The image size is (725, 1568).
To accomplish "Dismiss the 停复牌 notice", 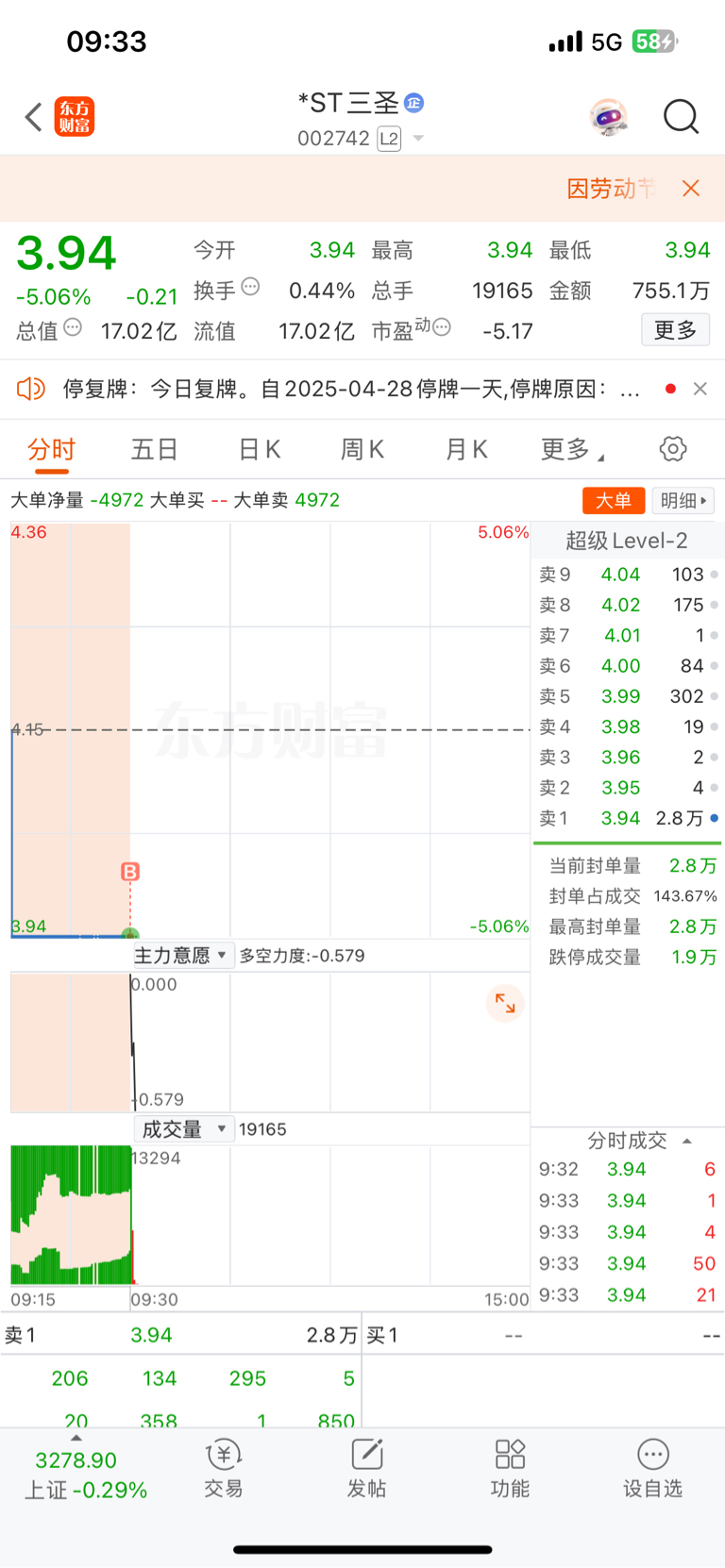I will [700, 389].
